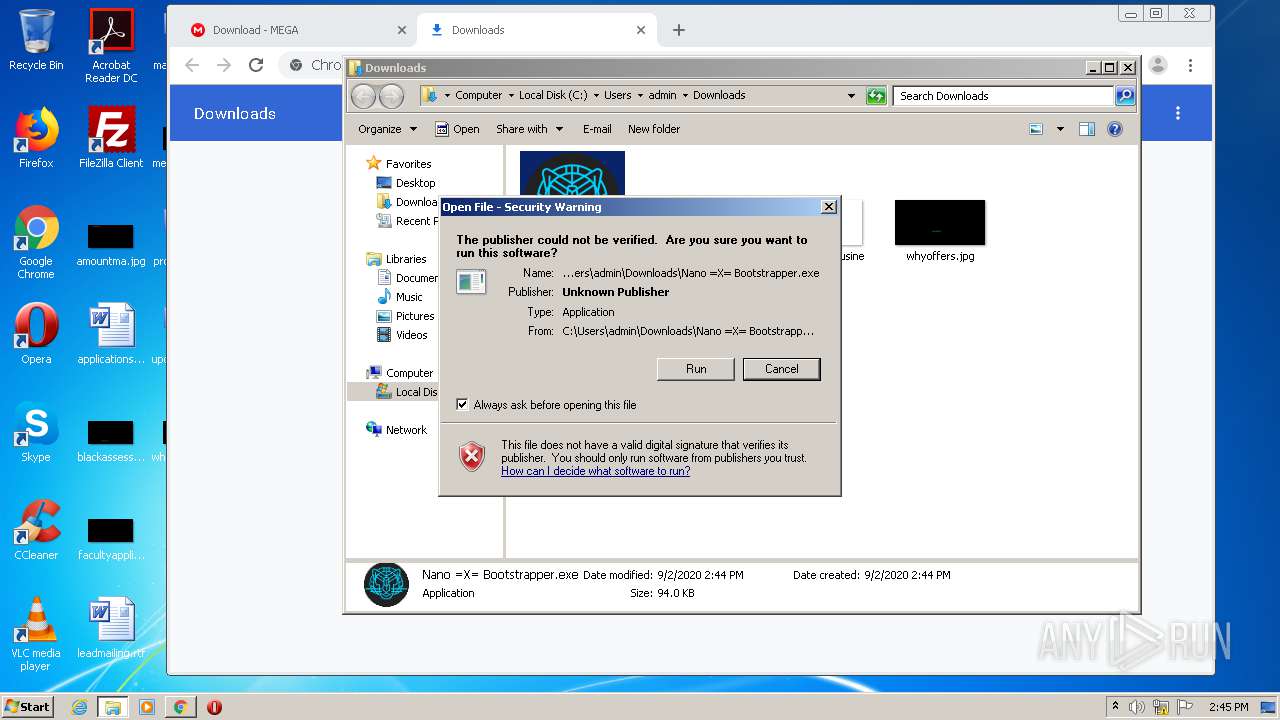This screenshot has height=720, width=1280.
Task: Click the Start button
Action: click(28, 706)
